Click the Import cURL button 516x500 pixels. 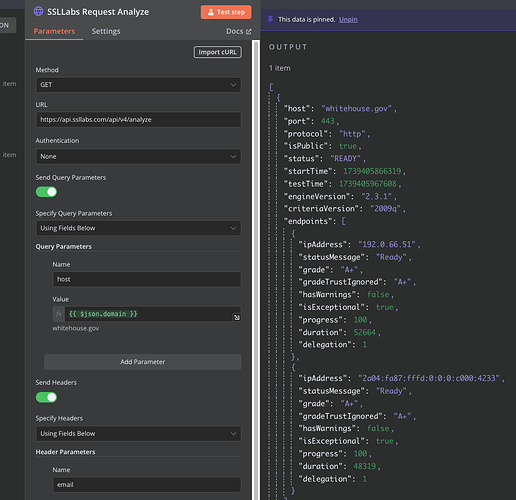click(x=218, y=52)
